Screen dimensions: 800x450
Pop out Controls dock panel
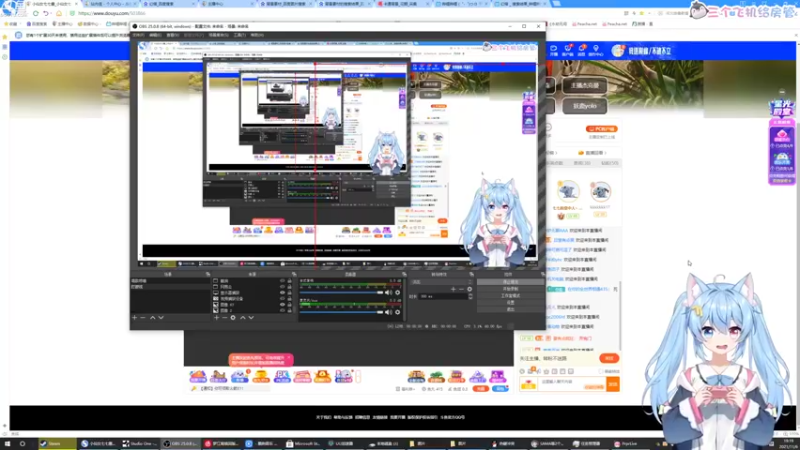click(542, 274)
